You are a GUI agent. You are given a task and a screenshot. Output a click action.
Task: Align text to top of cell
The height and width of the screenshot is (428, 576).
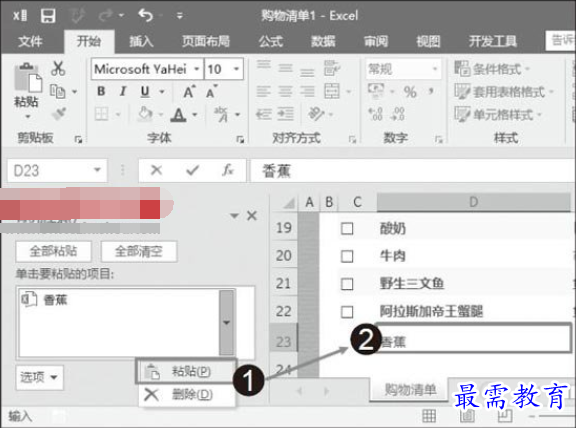[x=263, y=66]
